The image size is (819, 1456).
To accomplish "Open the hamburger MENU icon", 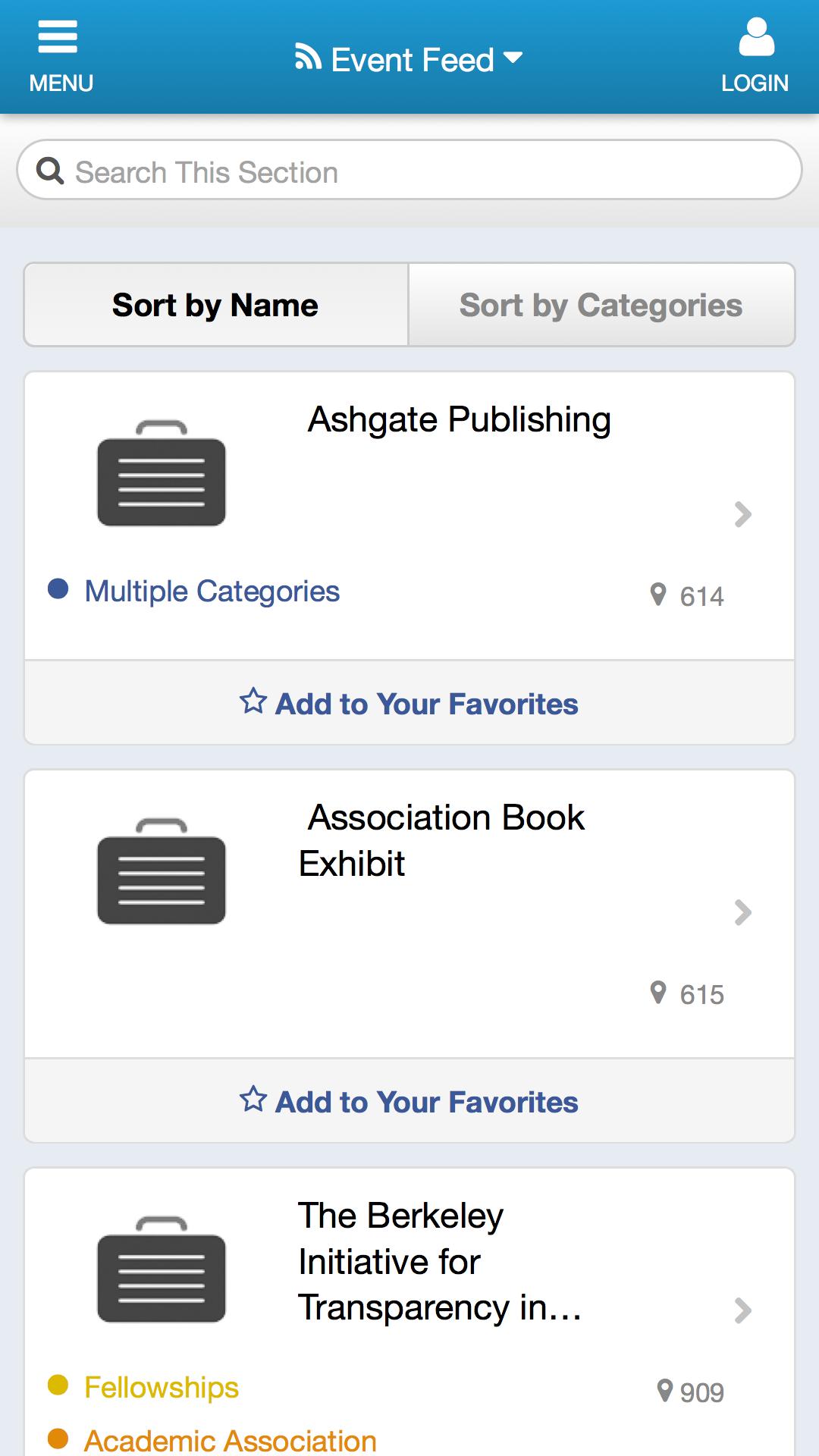I will click(x=58, y=38).
